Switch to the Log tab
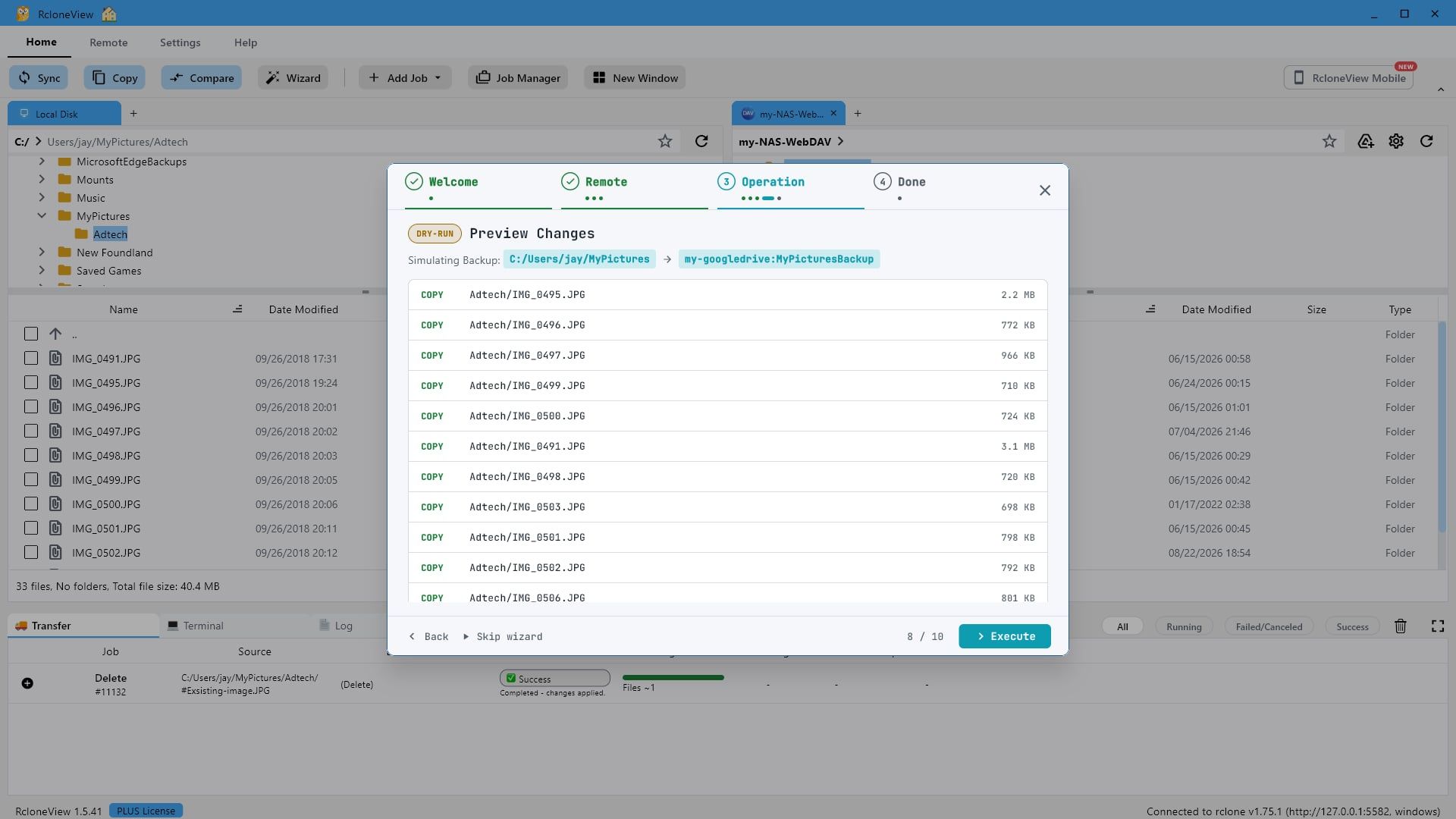Viewport: 1456px width, 819px height. point(336,626)
